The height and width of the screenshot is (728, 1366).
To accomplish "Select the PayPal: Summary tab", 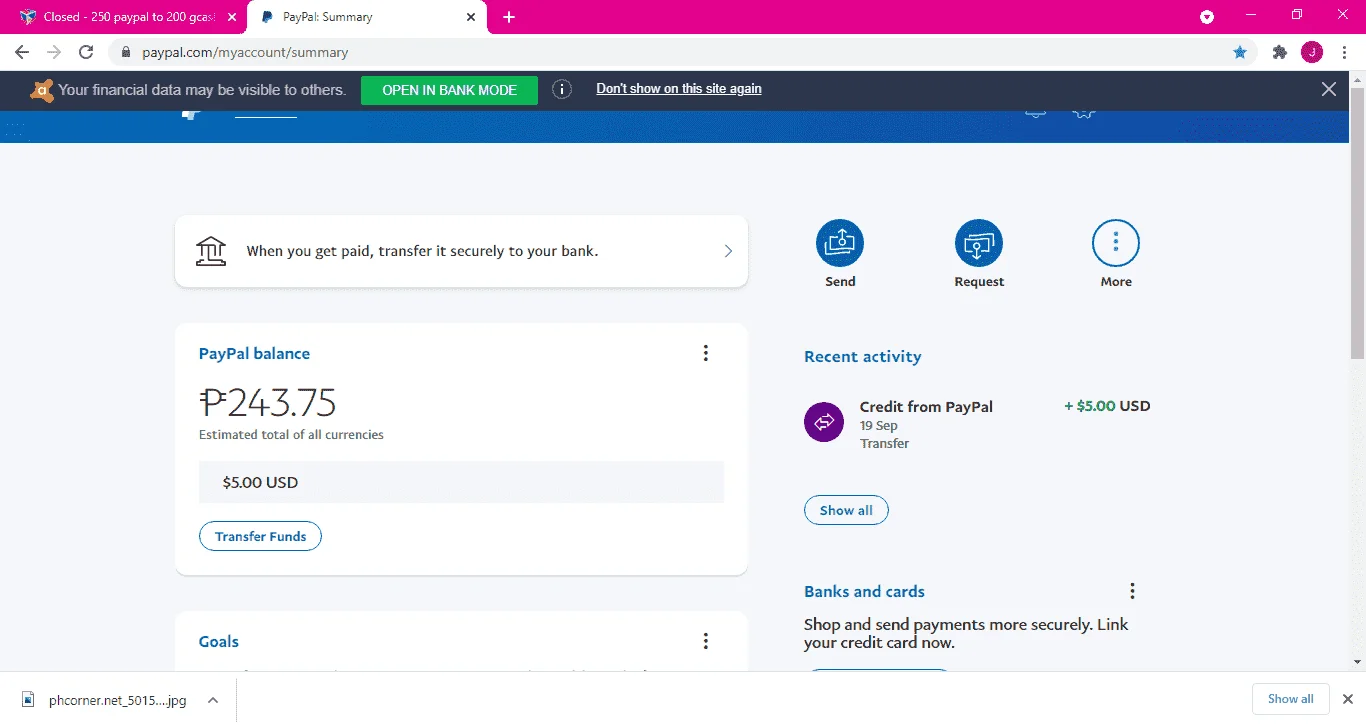I will (366, 17).
